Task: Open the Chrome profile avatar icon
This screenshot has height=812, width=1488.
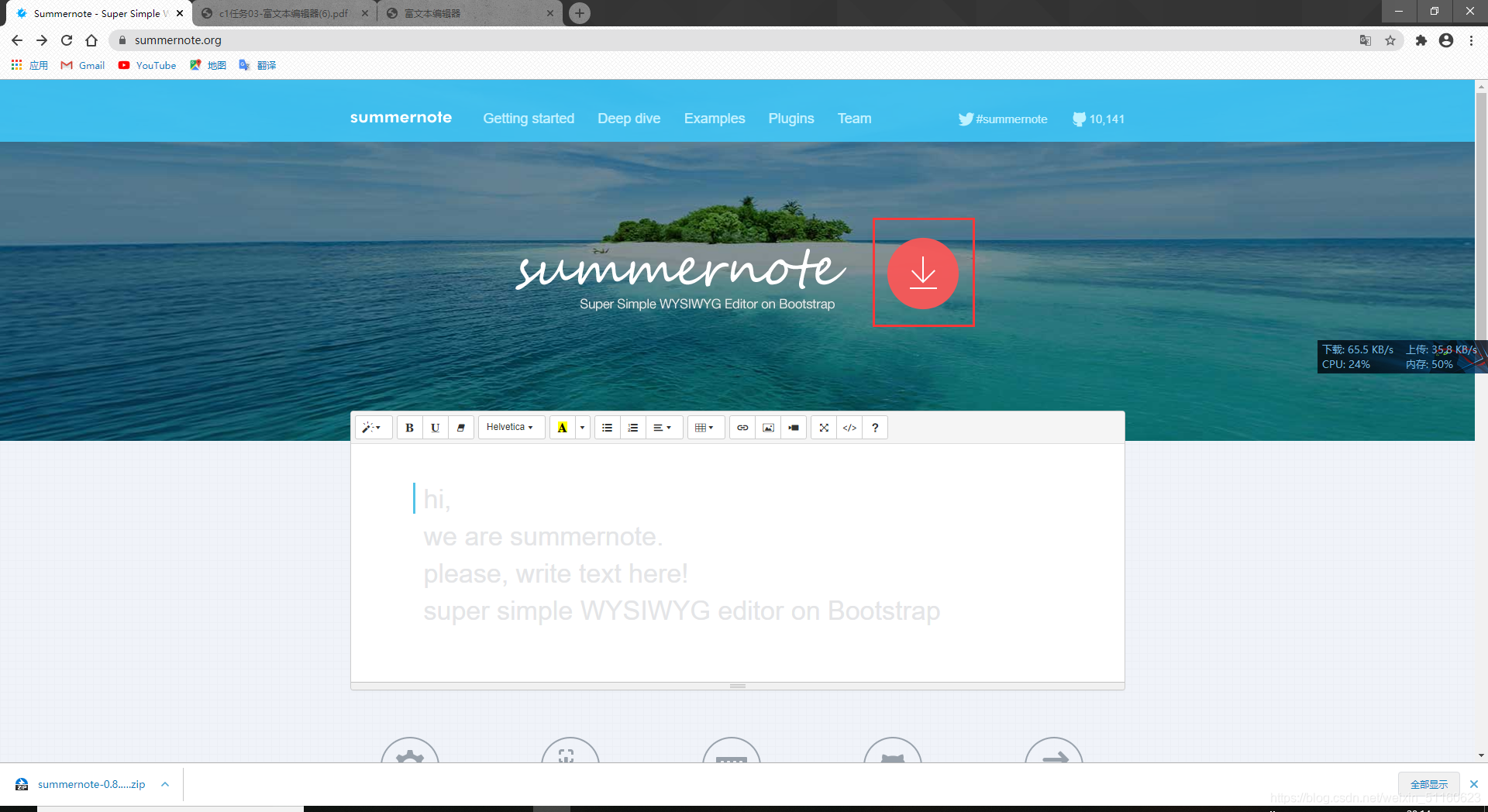Action: coord(1446,40)
